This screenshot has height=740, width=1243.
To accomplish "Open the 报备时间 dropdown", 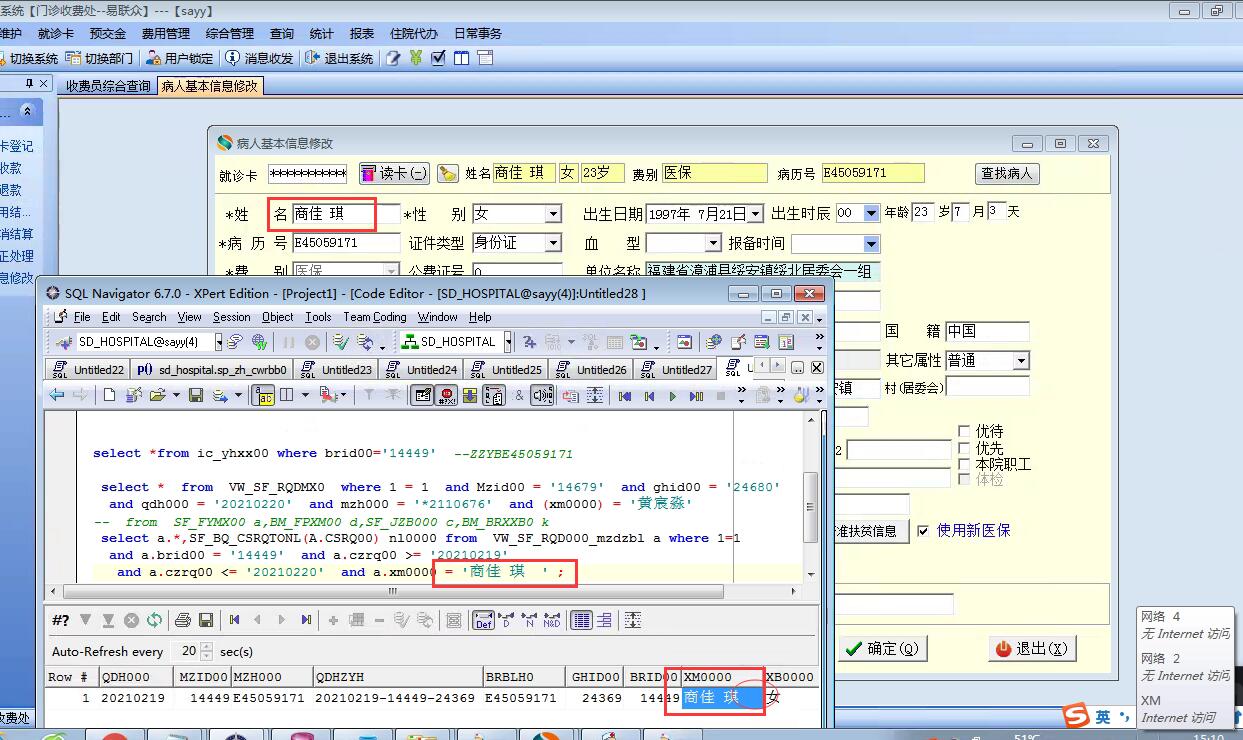I will pos(871,243).
